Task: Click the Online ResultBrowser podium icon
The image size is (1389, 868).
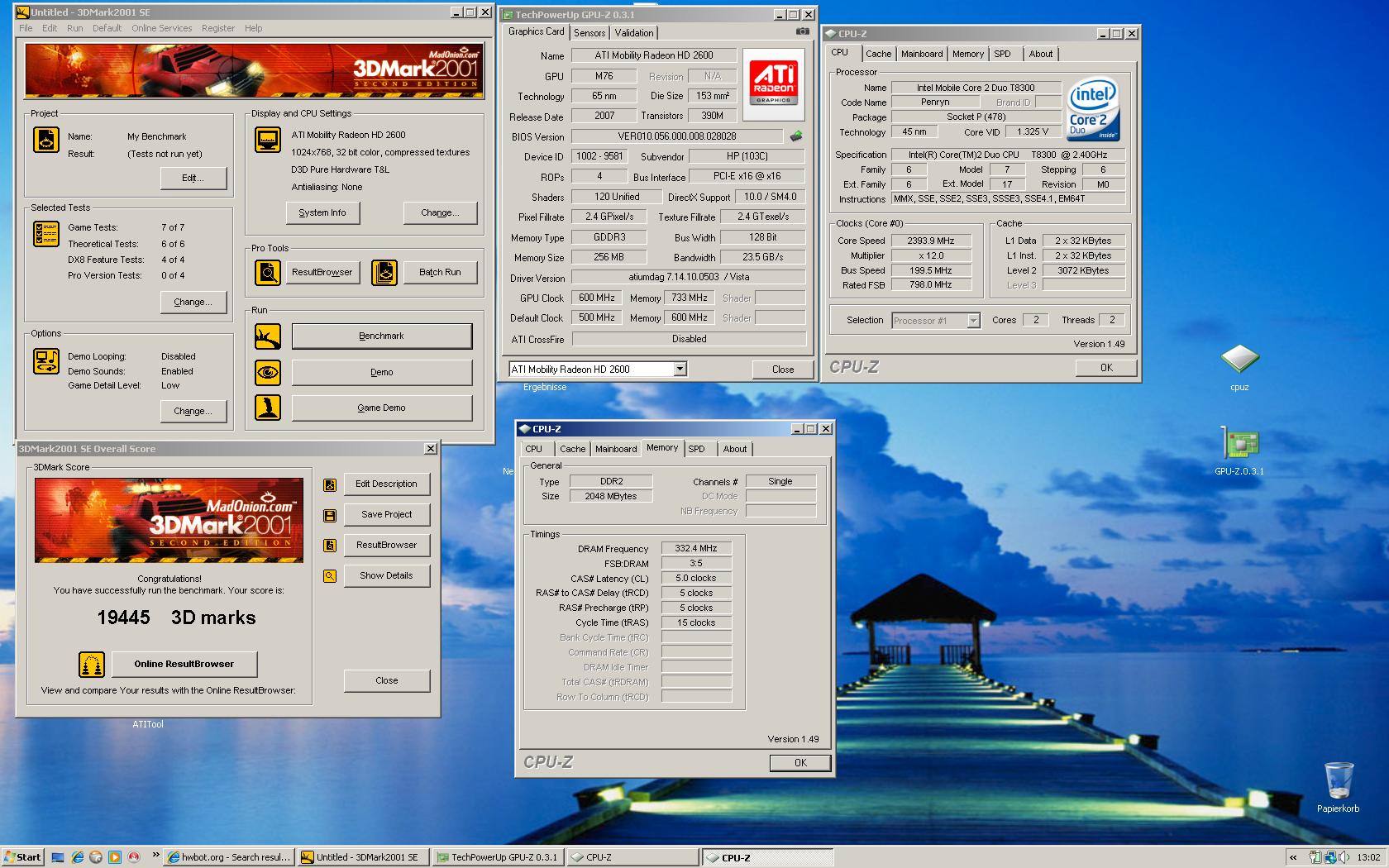Action: (92, 664)
